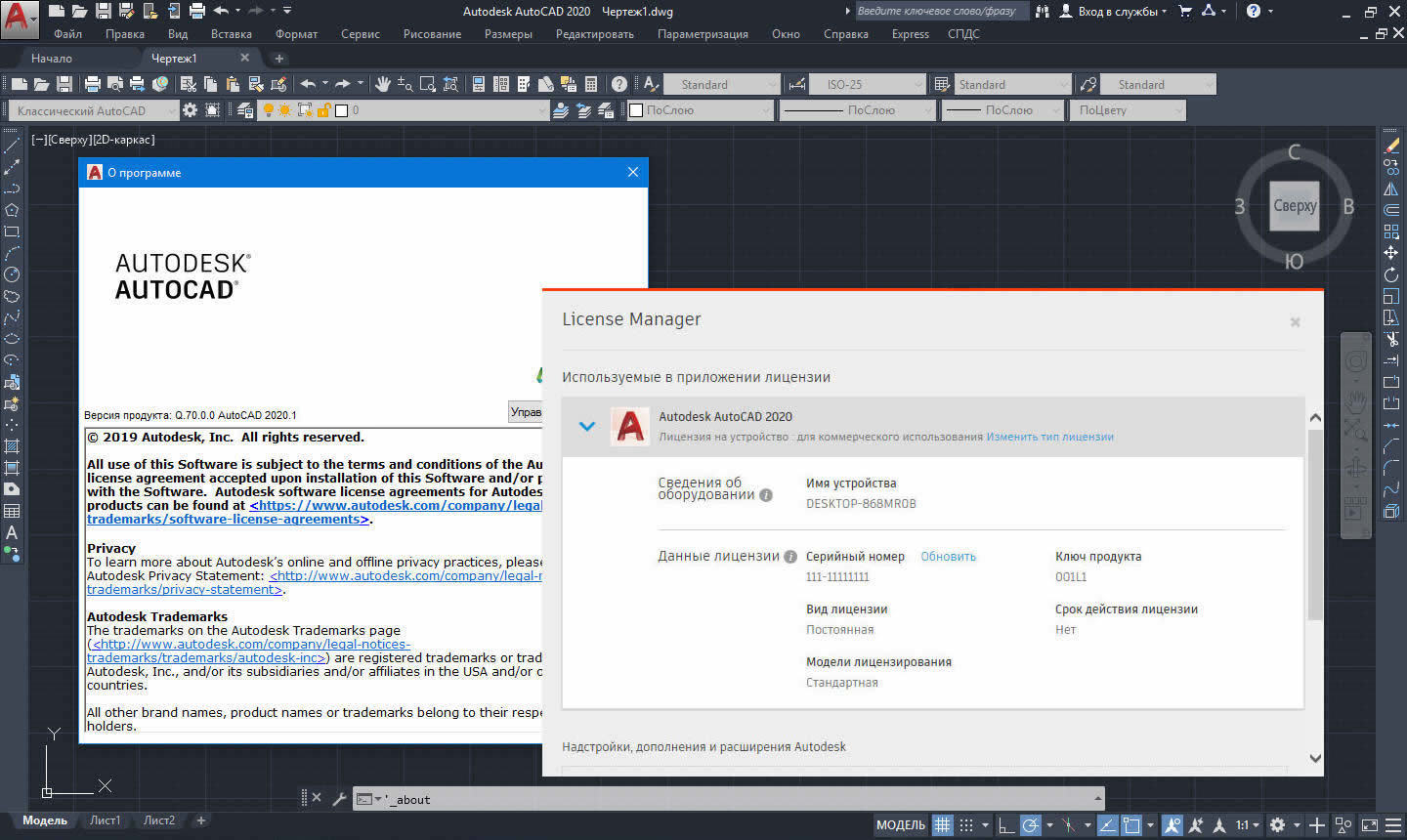This screenshot has width=1407, height=840.
Task: Click the МОДЕЛЬ button in the status bar
Action: click(900, 825)
